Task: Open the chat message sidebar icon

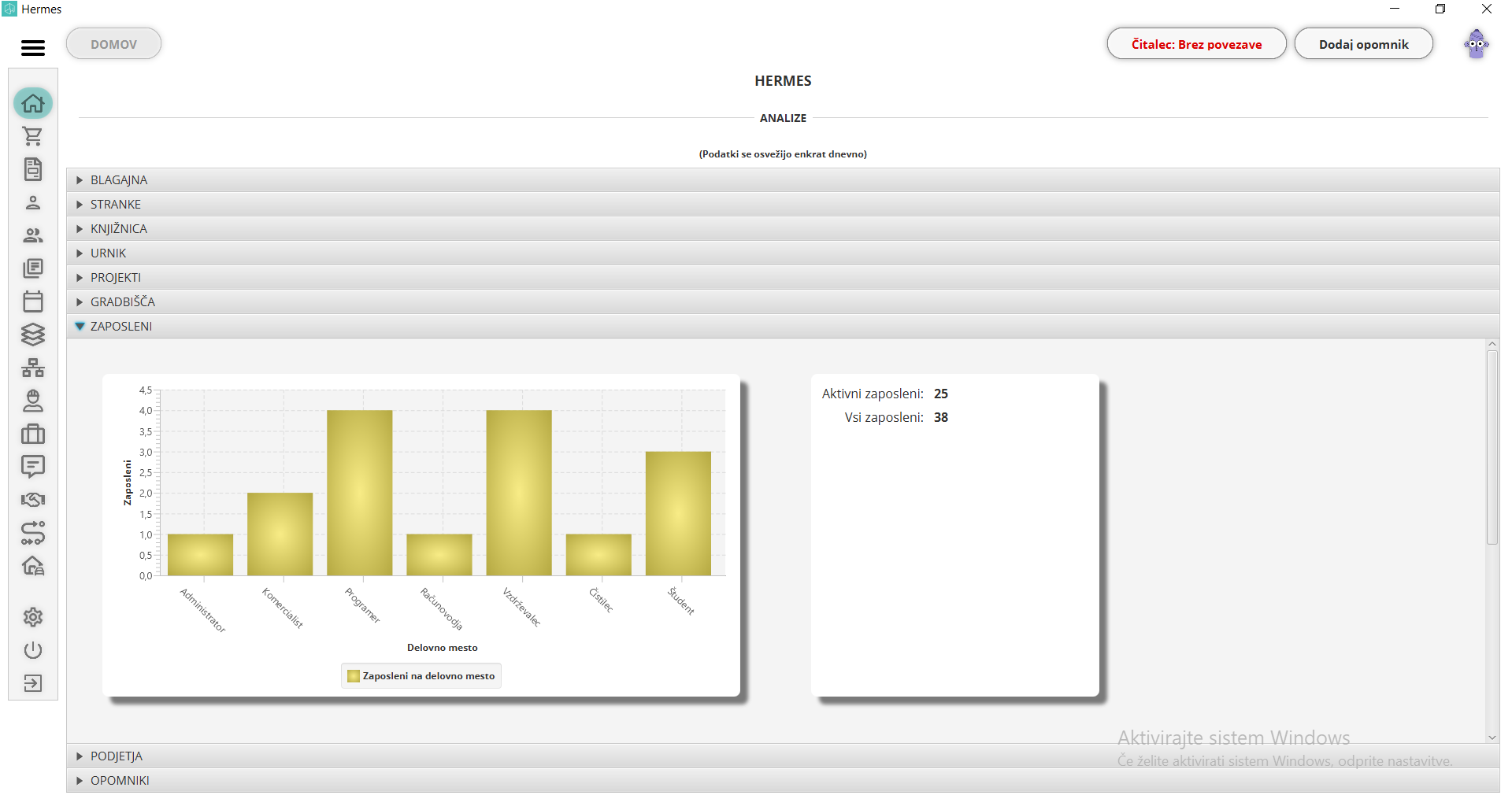Action: pos(33,467)
